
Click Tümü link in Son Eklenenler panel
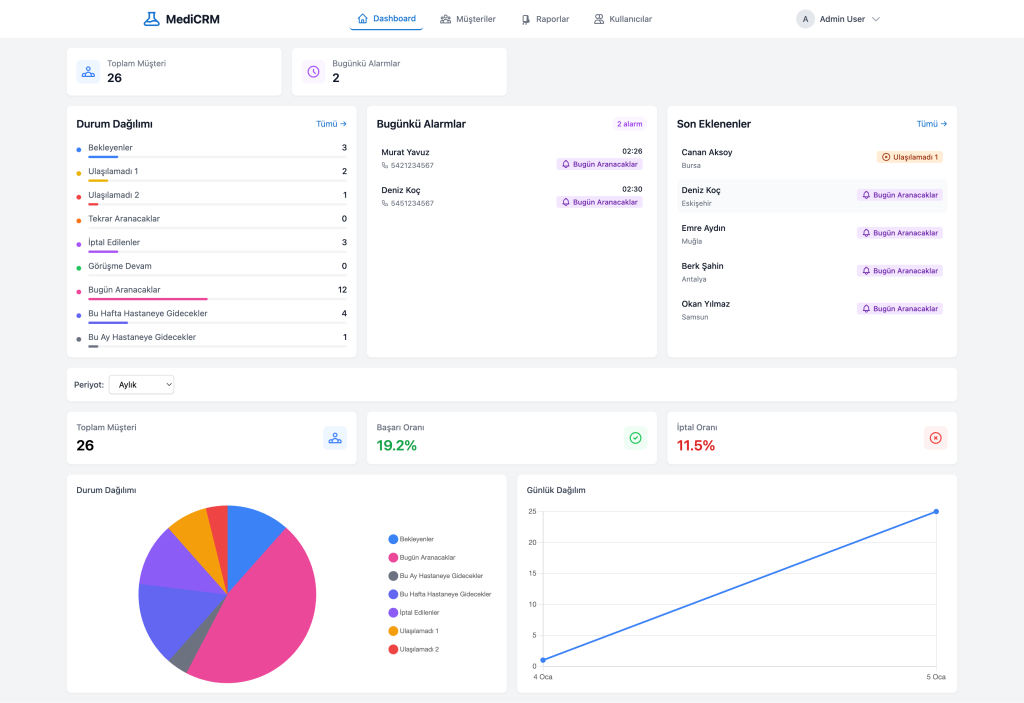(x=931, y=124)
